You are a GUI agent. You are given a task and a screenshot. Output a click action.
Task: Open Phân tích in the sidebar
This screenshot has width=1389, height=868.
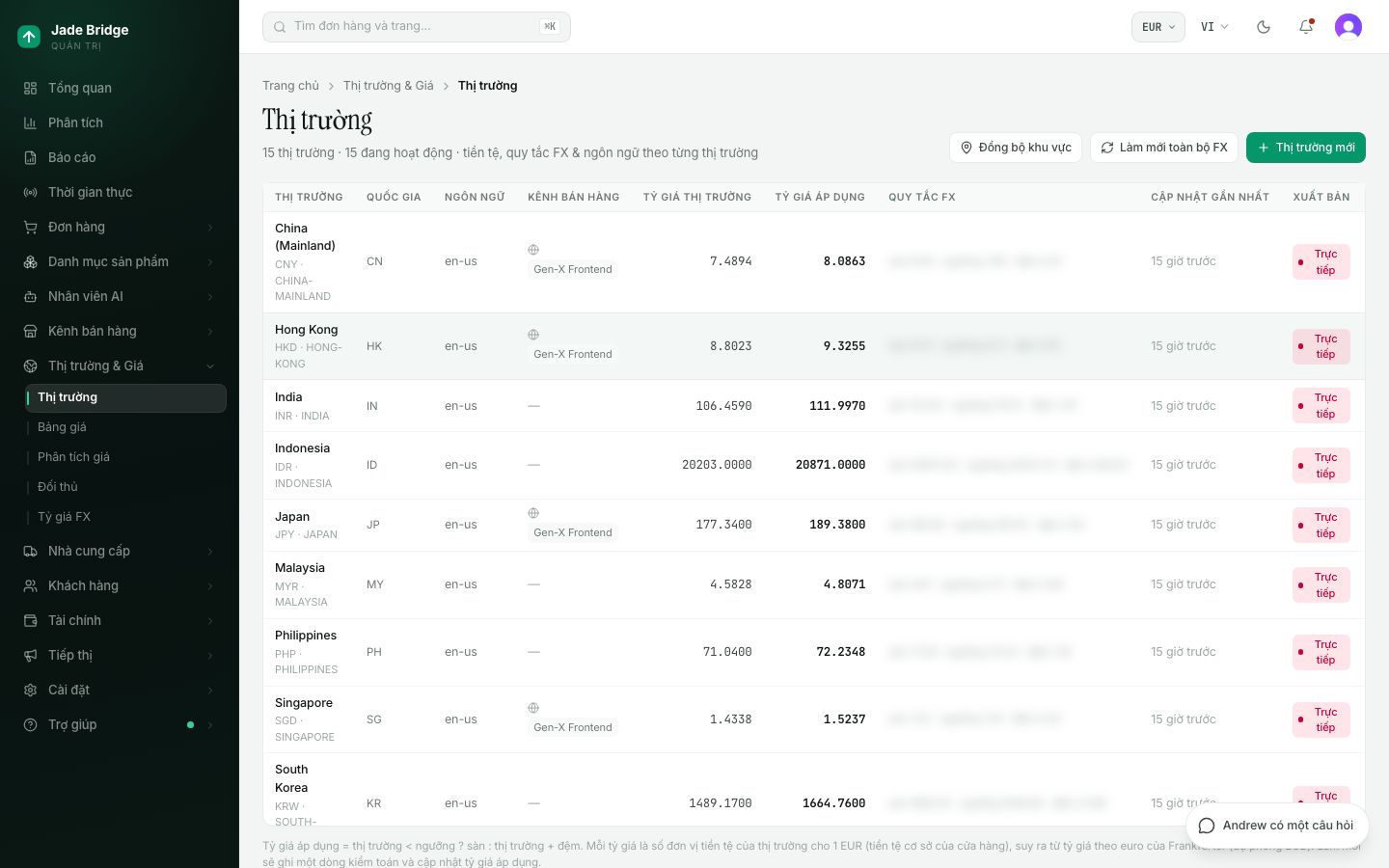pos(120,122)
